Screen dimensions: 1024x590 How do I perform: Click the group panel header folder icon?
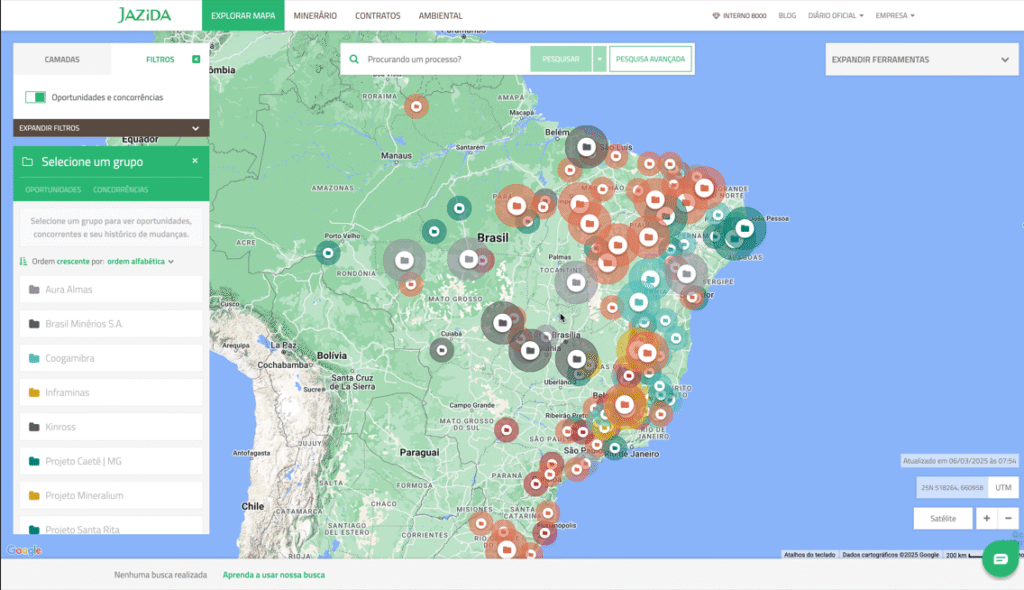(27, 161)
